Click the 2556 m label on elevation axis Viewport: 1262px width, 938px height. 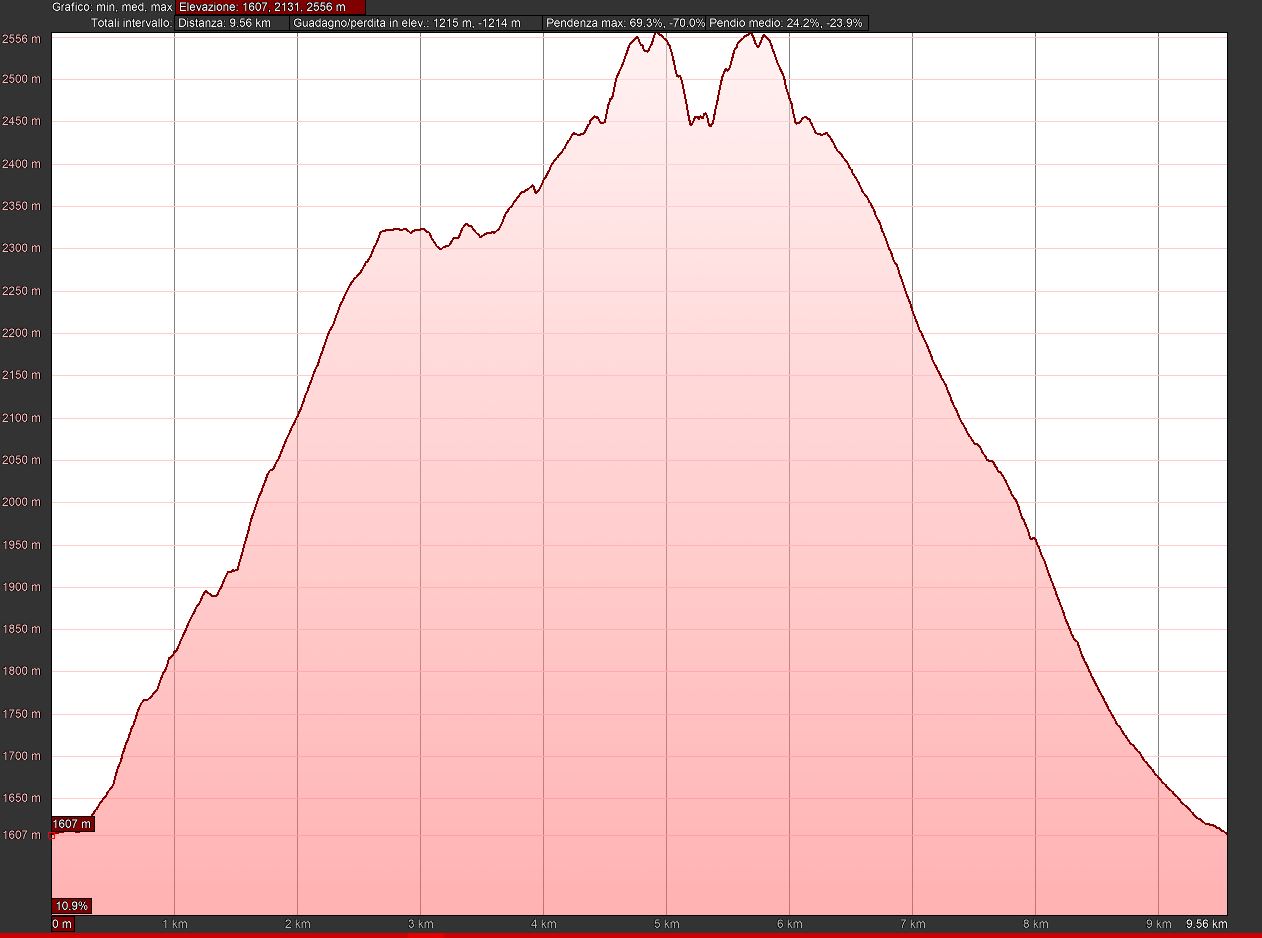pos(22,37)
